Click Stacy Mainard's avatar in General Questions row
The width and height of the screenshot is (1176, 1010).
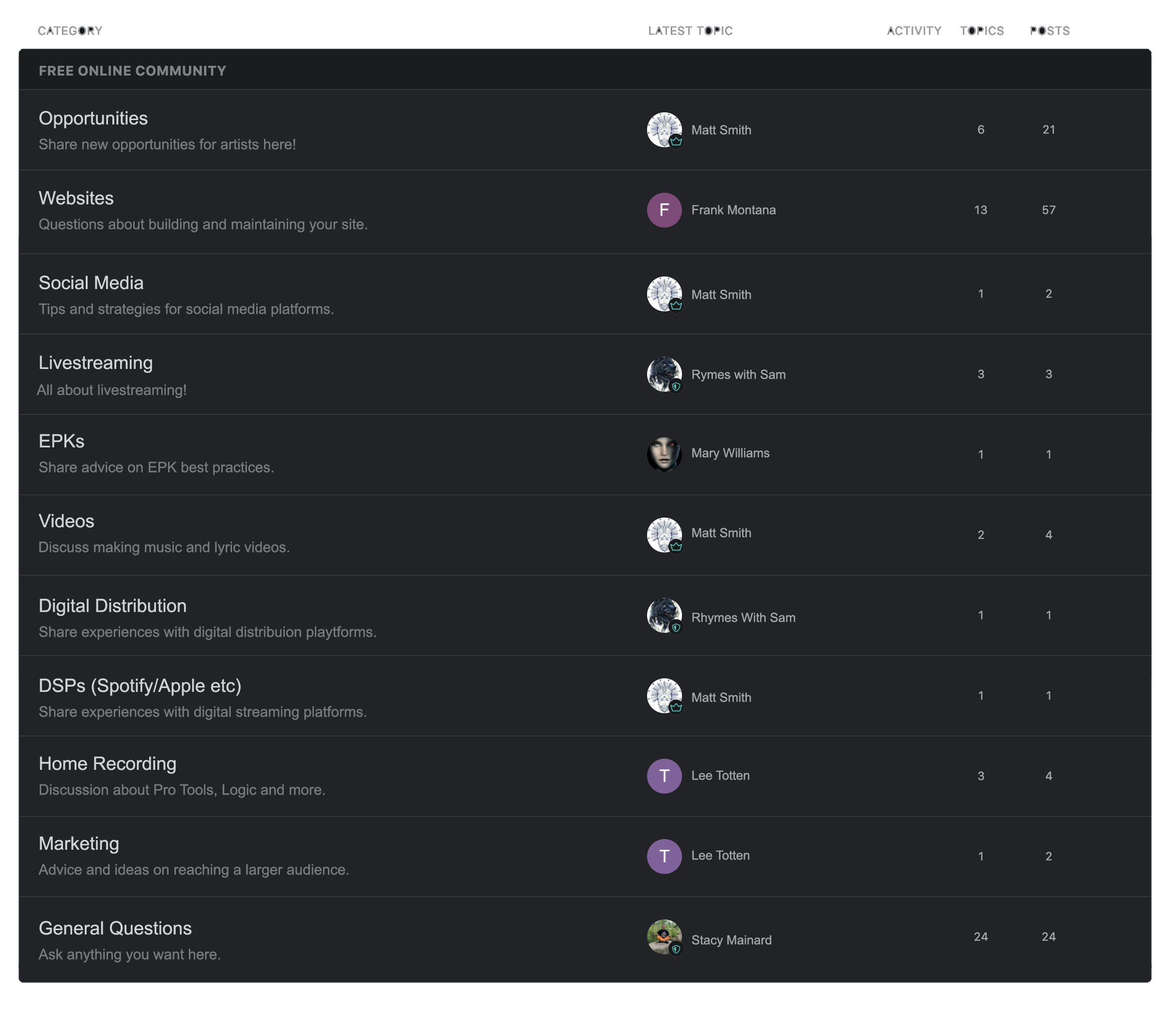(x=664, y=937)
